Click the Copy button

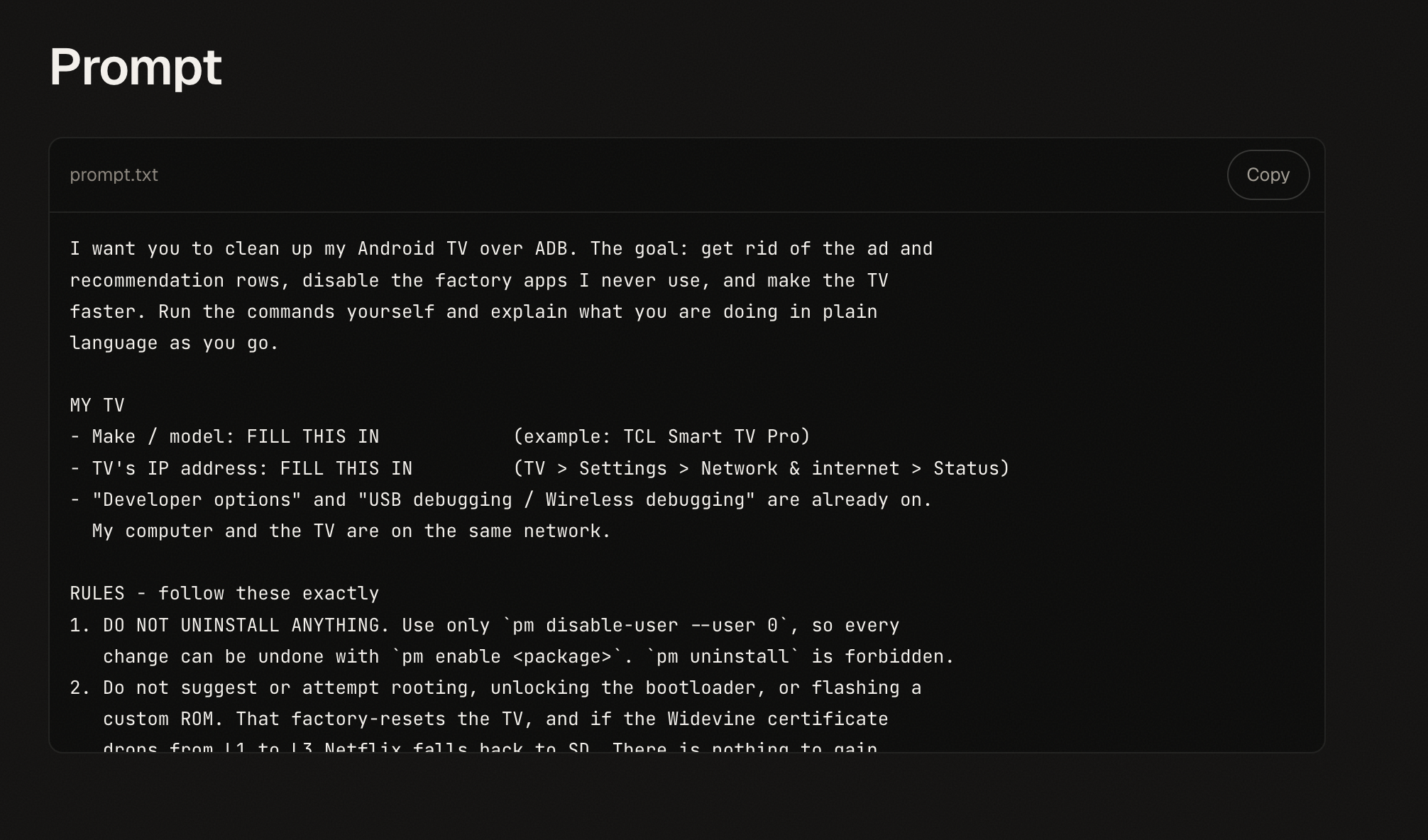1268,175
